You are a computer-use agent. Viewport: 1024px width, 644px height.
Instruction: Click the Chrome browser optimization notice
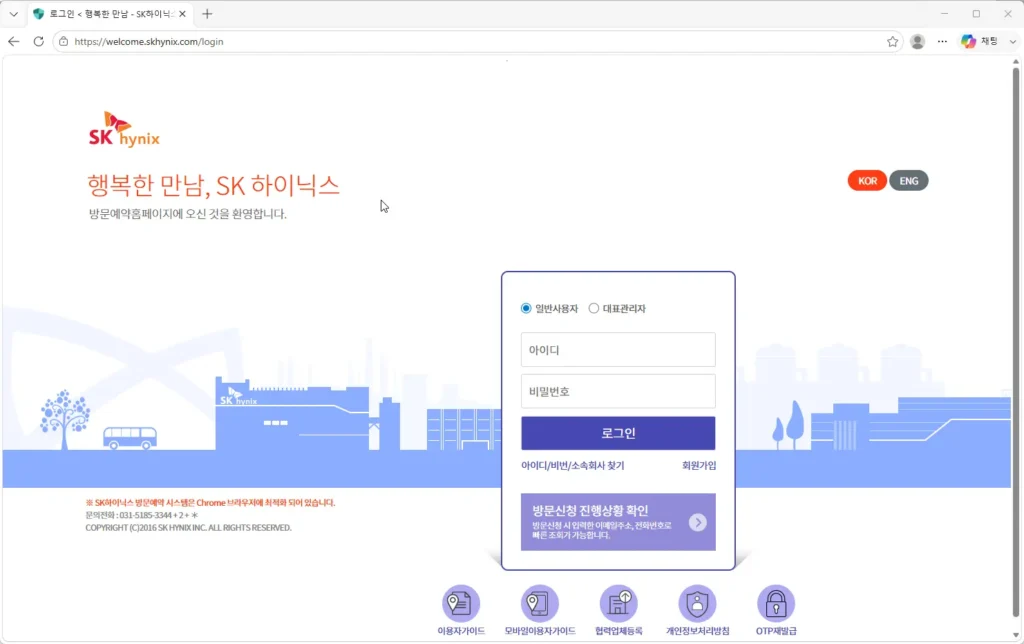(210, 502)
